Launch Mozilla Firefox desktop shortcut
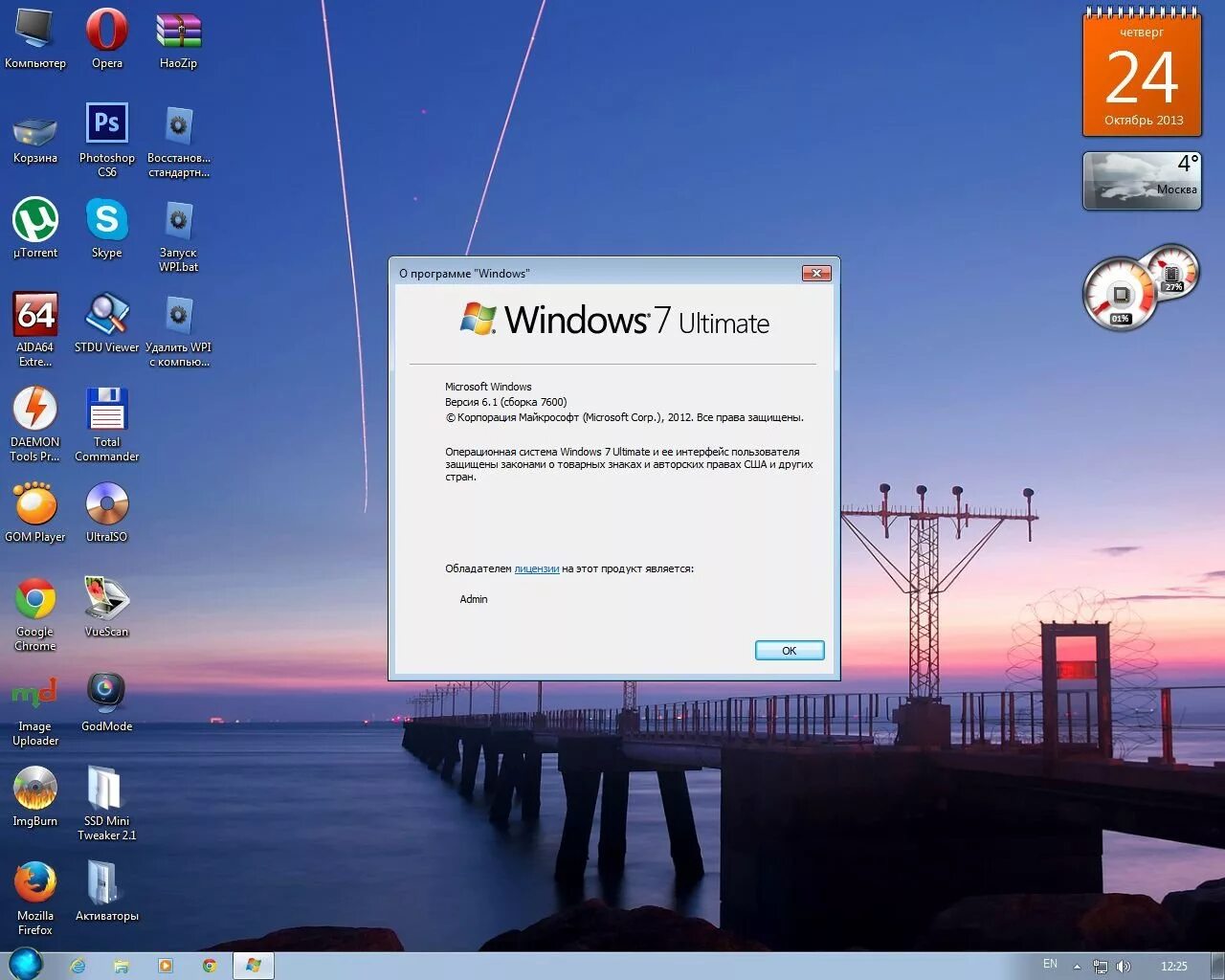The height and width of the screenshot is (980, 1225). point(35,898)
